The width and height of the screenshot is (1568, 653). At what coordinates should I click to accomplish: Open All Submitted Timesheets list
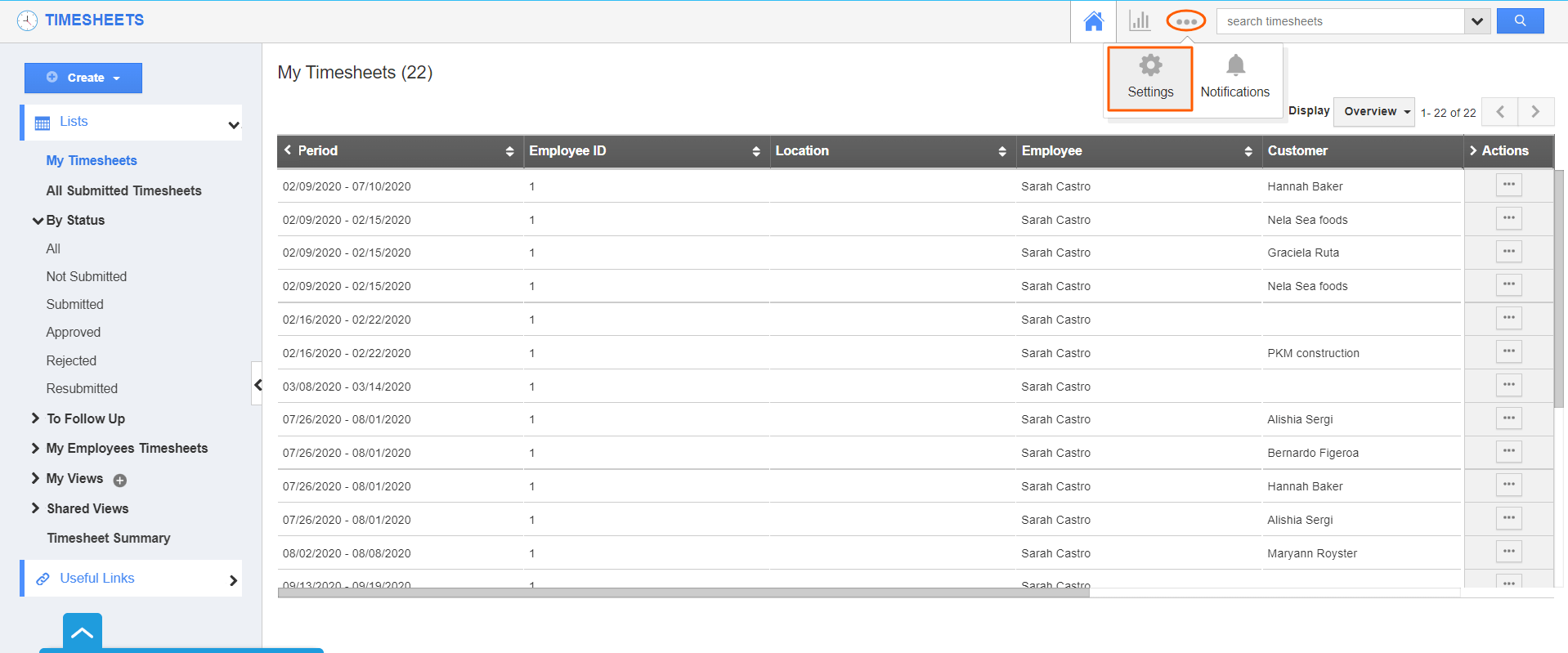[x=123, y=190]
